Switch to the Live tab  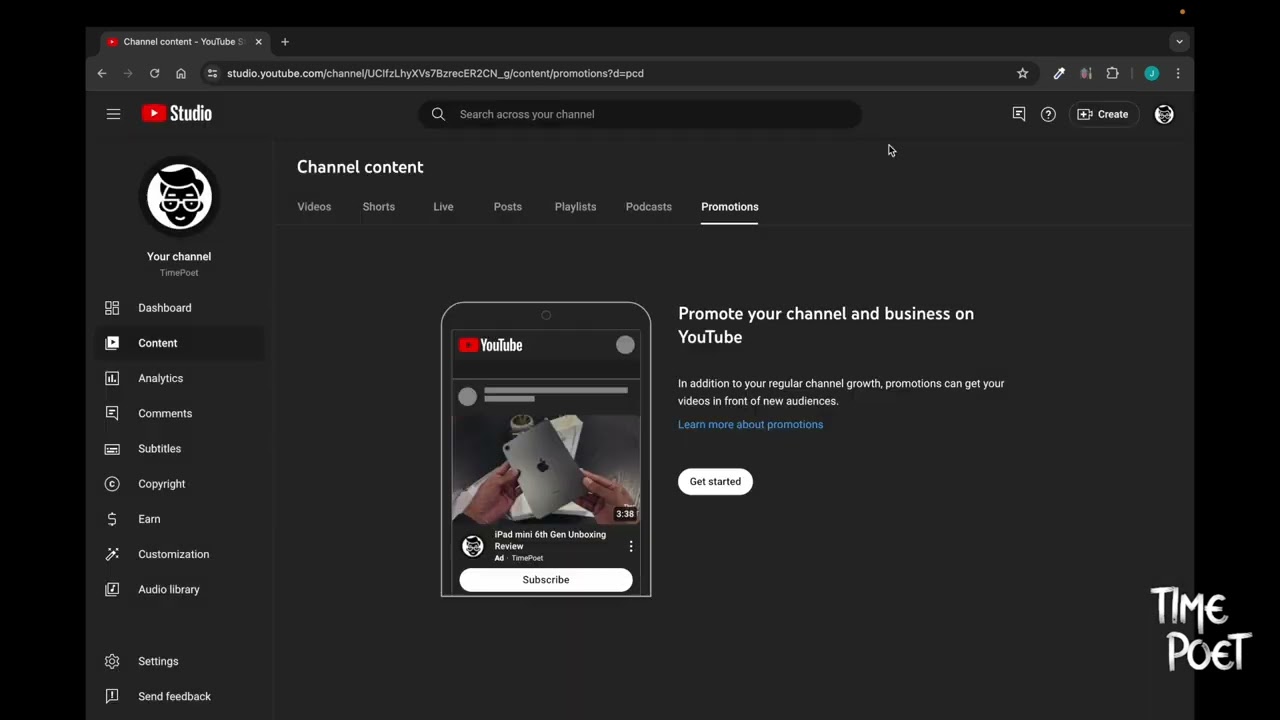tap(443, 207)
